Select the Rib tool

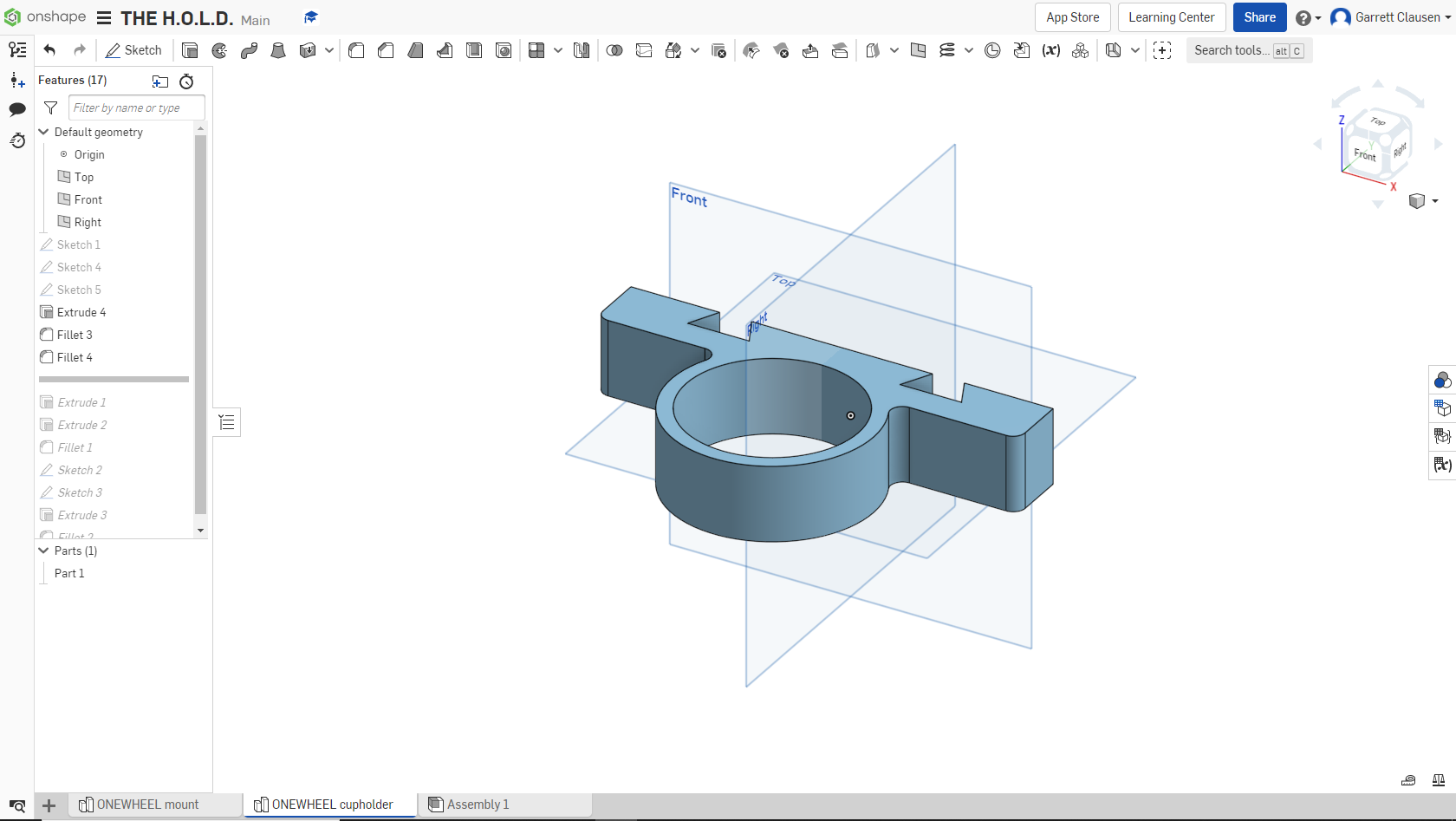445,50
